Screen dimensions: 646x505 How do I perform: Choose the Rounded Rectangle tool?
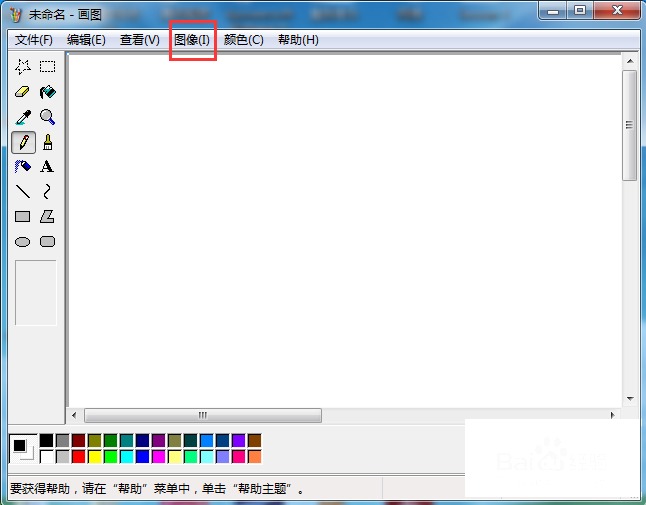(47, 242)
